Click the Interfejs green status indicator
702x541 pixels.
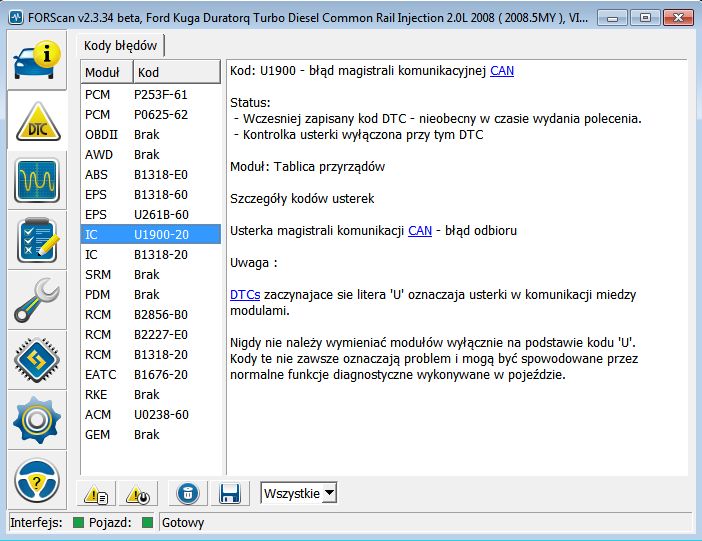point(78,522)
